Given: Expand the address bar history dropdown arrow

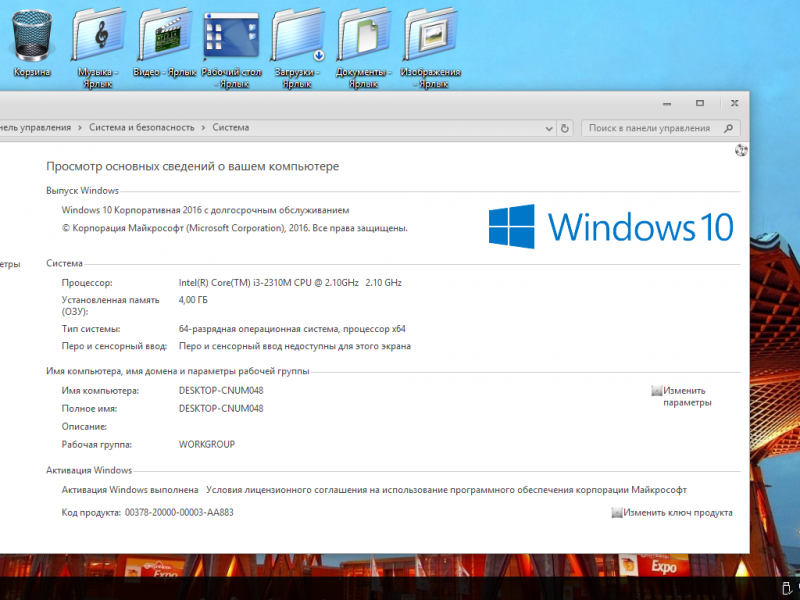Looking at the screenshot, I should 549,129.
